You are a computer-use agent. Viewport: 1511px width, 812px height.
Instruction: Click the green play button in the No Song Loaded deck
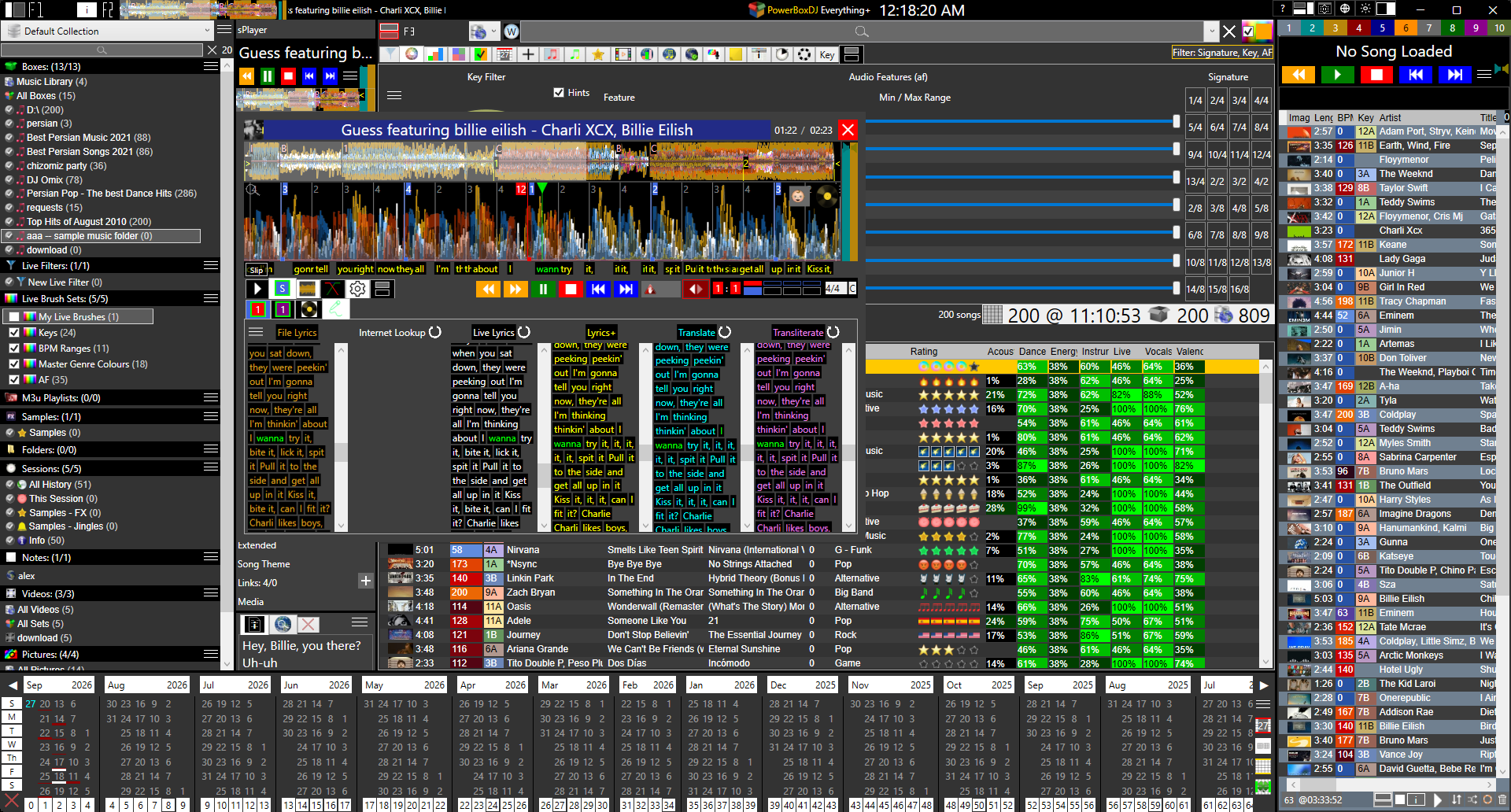click(1337, 75)
